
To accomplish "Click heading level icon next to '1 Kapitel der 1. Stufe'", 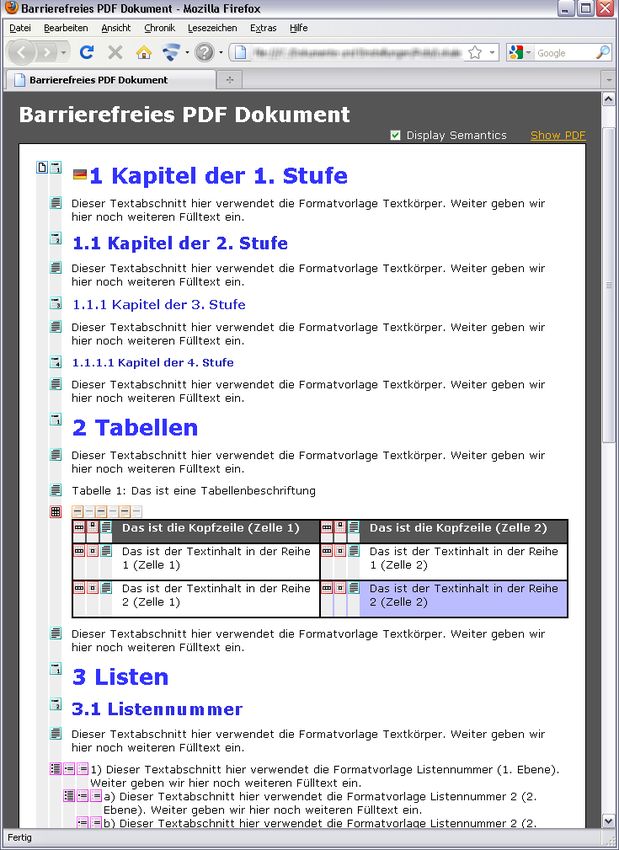I will click(x=56, y=167).
